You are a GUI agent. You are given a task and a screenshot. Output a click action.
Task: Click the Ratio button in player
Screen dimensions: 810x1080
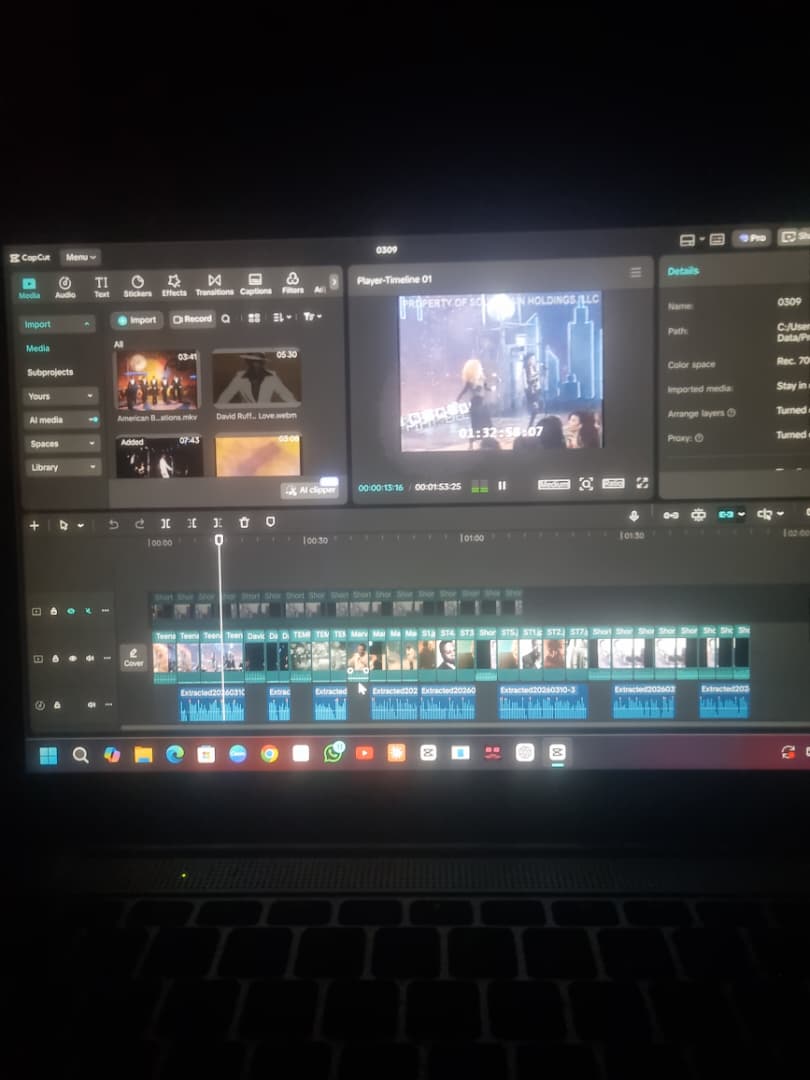pyautogui.click(x=613, y=484)
